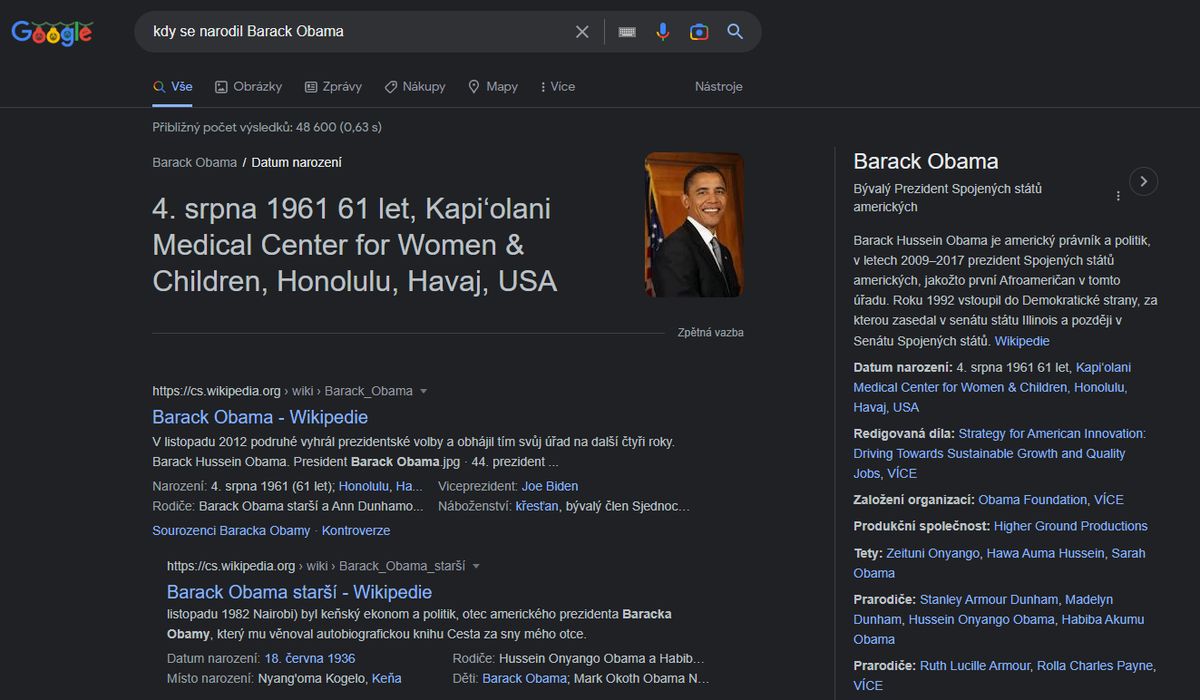Open Keňa link in birthplace row
1200x700 pixels.
point(386,678)
